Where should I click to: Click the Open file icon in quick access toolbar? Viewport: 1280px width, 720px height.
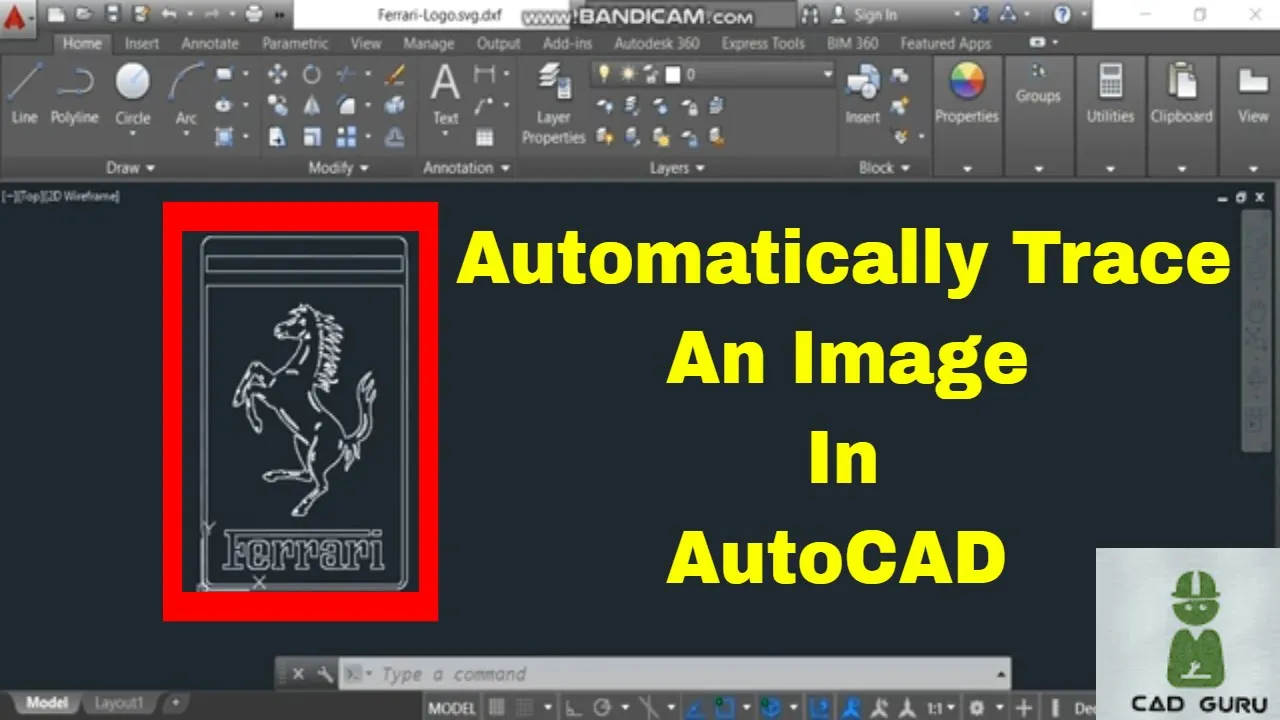pos(84,14)
